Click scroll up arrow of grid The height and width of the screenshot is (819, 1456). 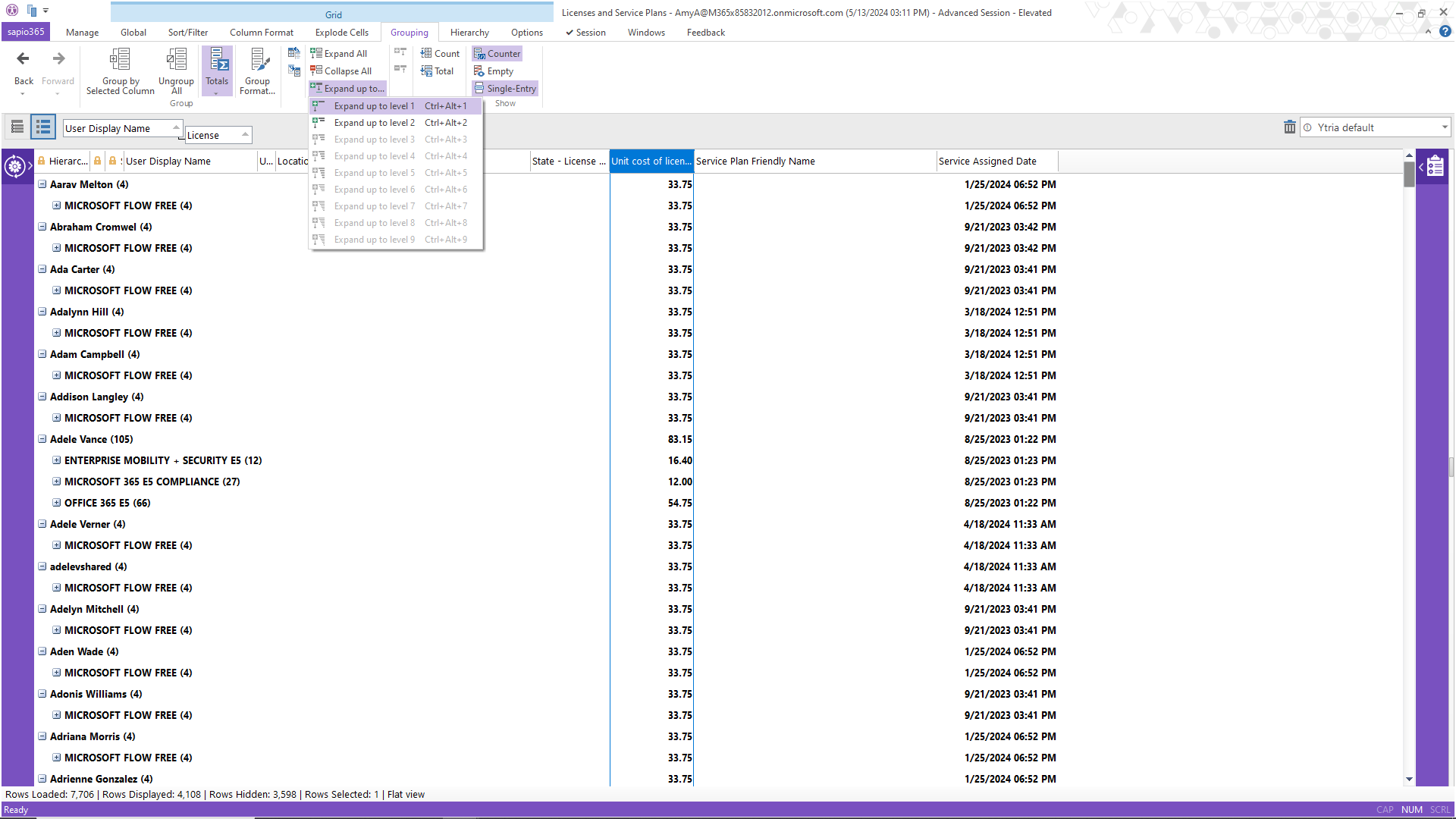(x=1409, y=155)
